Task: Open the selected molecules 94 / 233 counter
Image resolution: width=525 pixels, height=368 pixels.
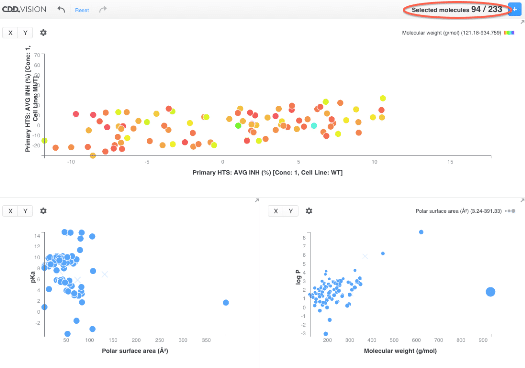Action: (457, 9)
